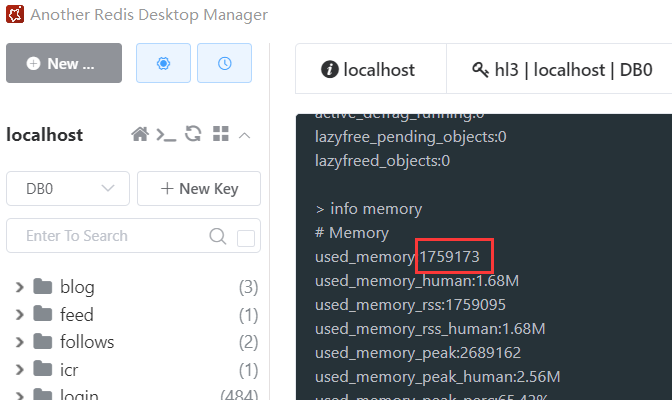Open the Redis console terminal icon

click(x=166, y=135)
